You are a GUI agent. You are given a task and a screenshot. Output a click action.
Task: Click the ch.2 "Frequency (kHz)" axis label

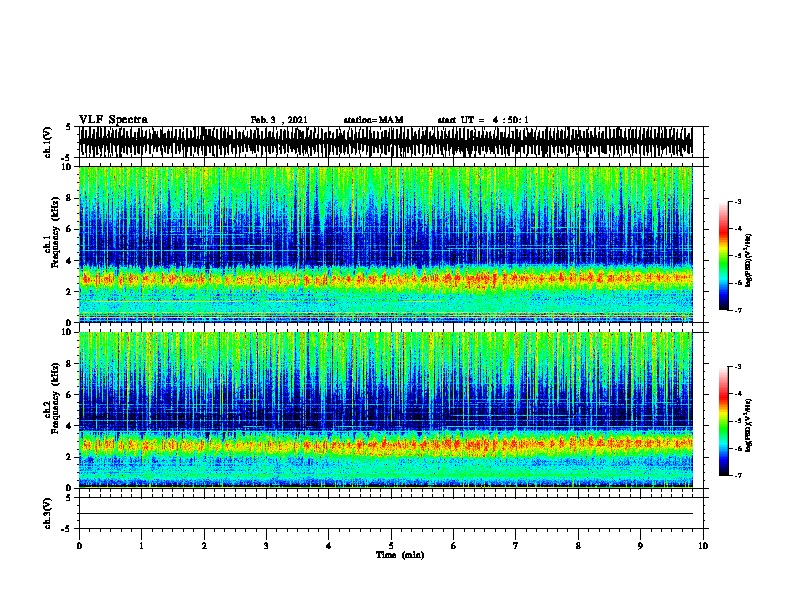click(x=55, y=398)
